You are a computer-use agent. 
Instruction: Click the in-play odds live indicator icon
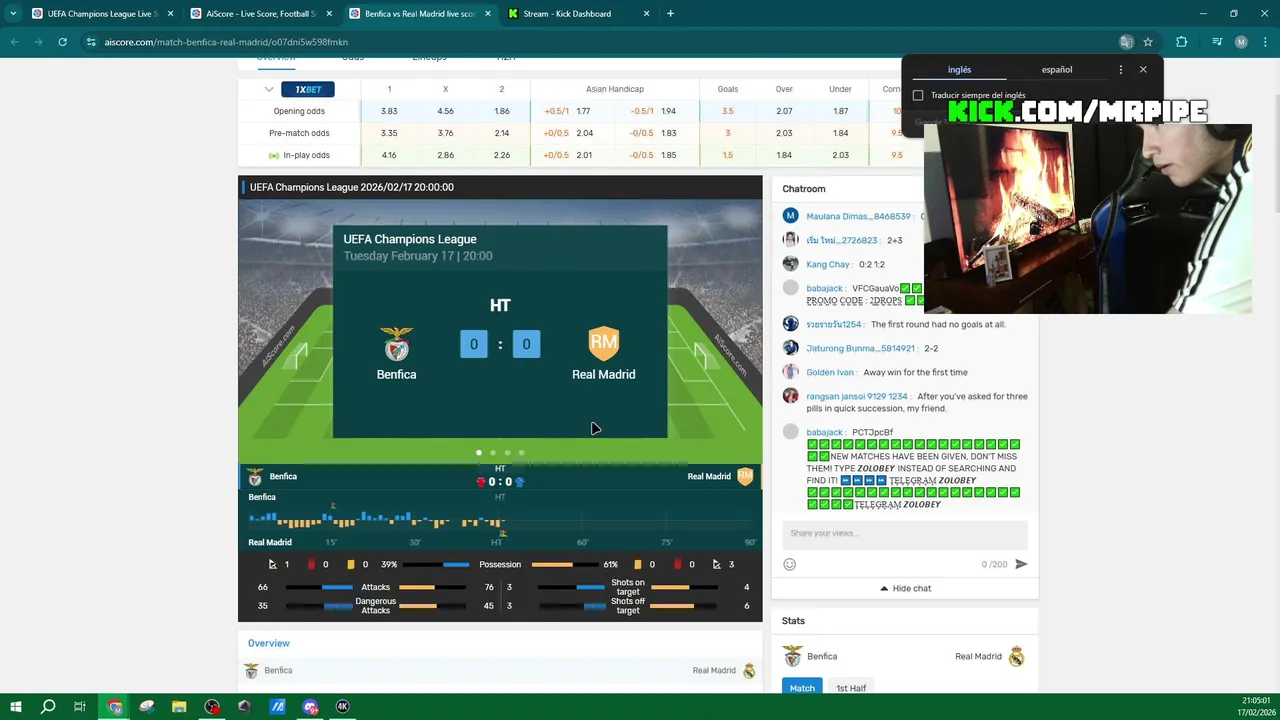274,155
